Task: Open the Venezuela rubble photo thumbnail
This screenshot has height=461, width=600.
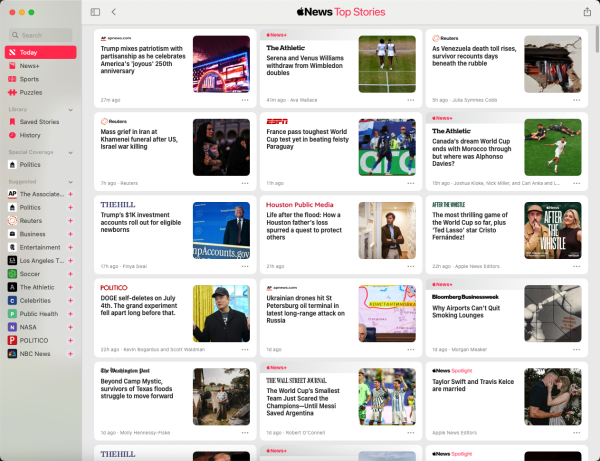Action: tap(553, 64)
